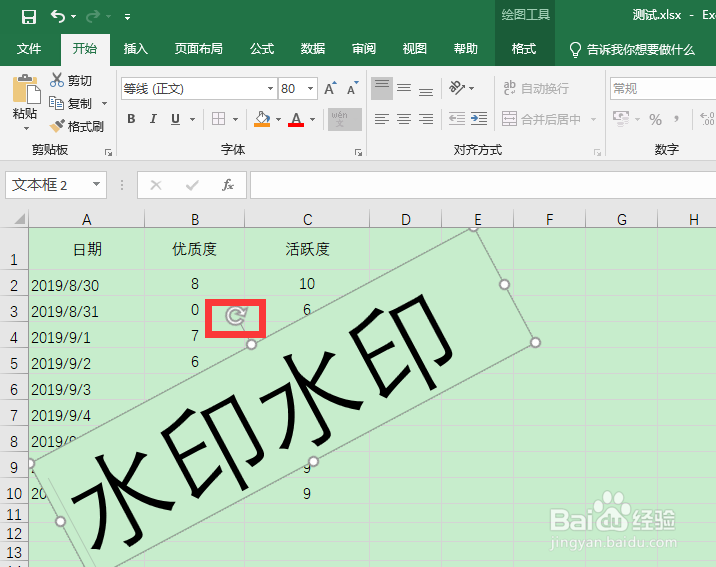The height and width of the screenshot is (567, 716).
Task: Click the Redo arrow icon
Action: tap(93, 16)
